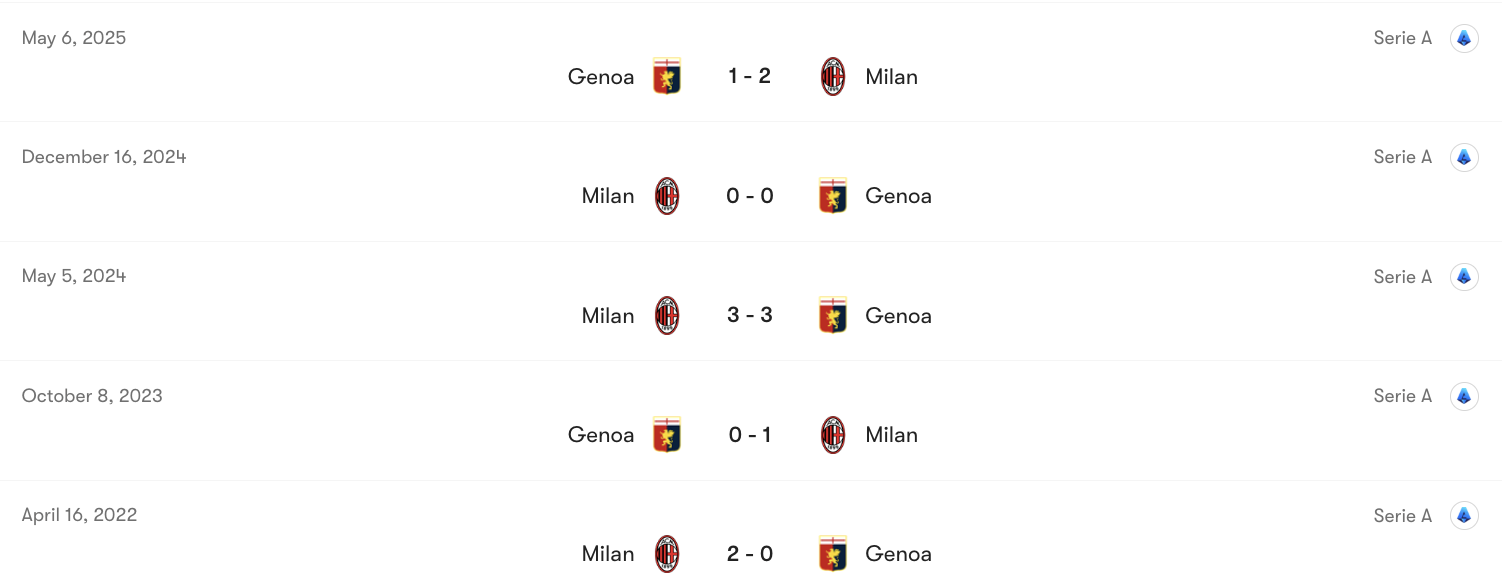Click the Genoa crest in the May 6, 2025 match

click(x=666, y=76)
